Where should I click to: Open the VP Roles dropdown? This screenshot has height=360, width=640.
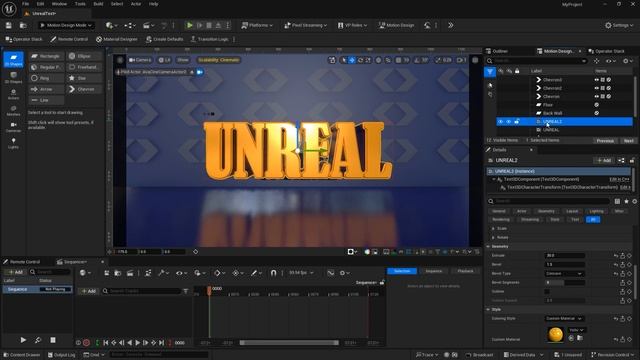352,25
